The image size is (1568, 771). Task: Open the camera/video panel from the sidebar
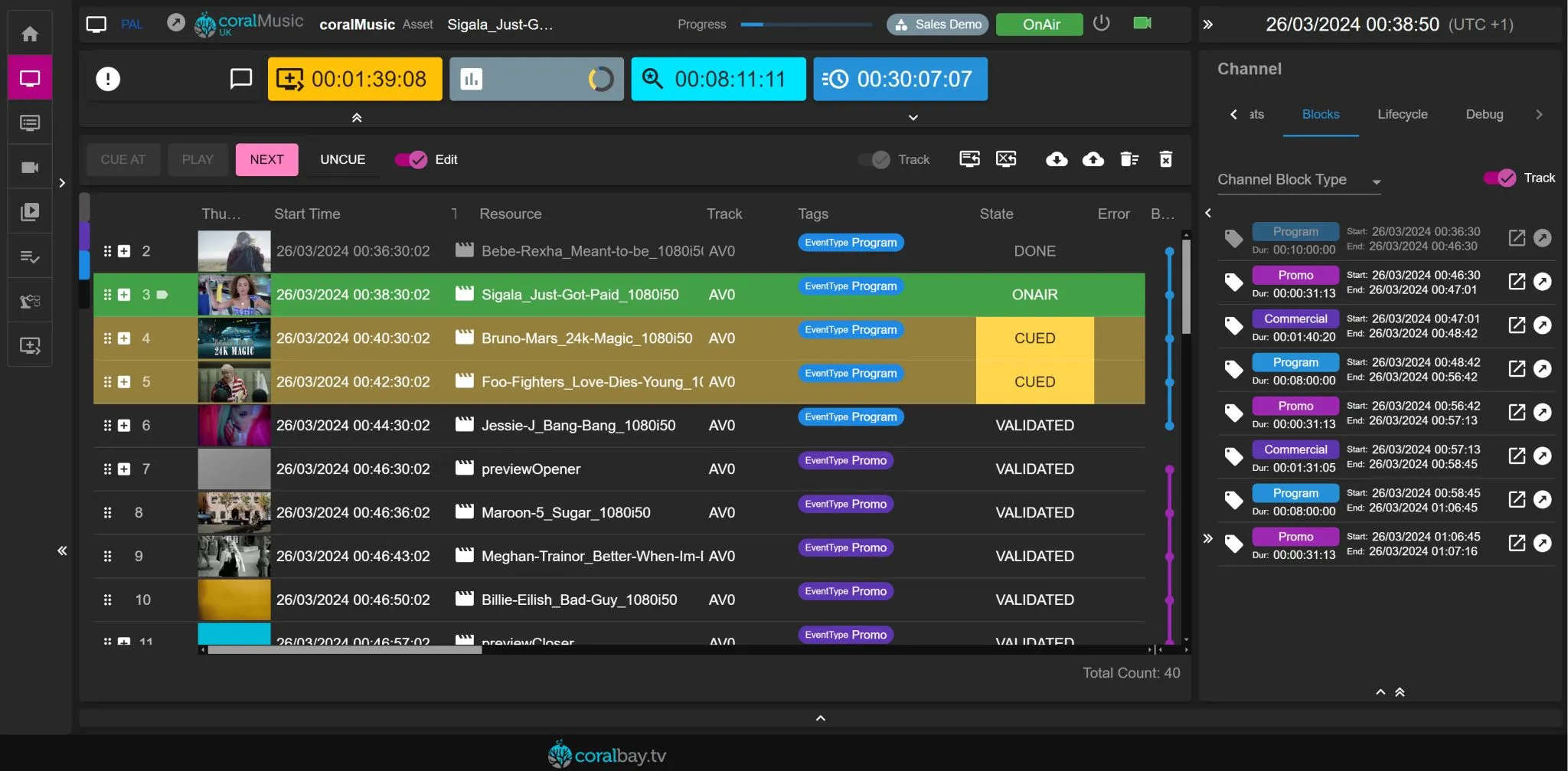[x=30, y=167]
